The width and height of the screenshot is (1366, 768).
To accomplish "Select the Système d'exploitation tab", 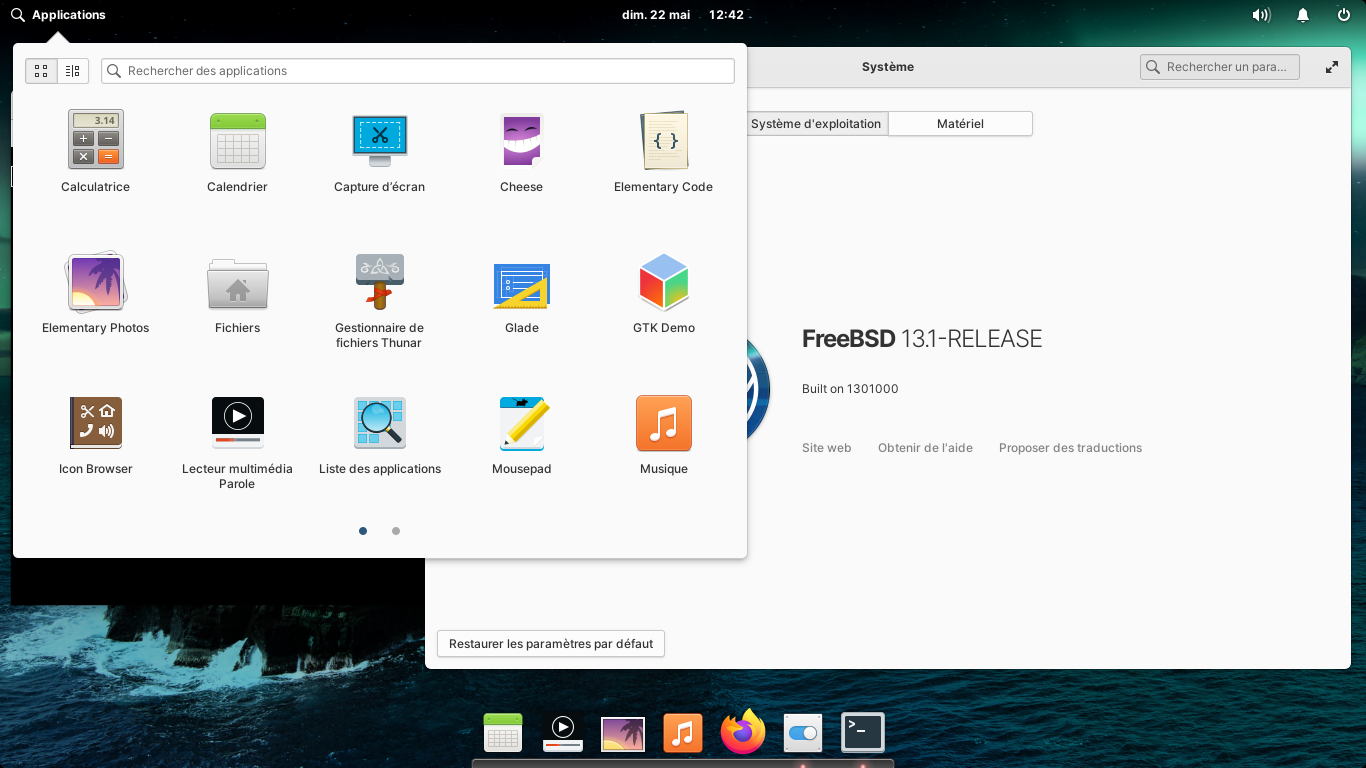I will point(816,124).
